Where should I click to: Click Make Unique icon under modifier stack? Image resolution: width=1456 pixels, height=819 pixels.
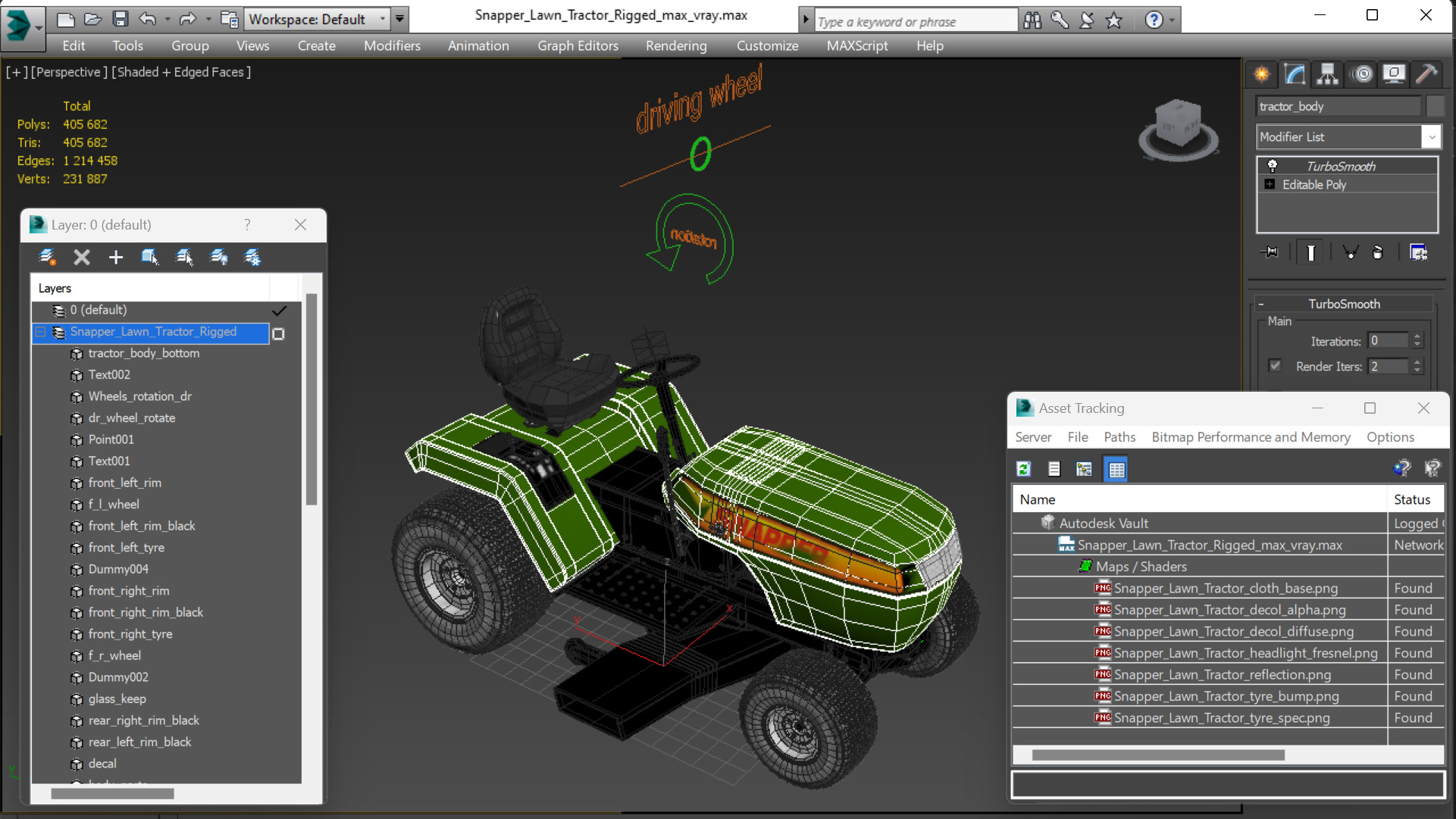[x=1350, y=252]
